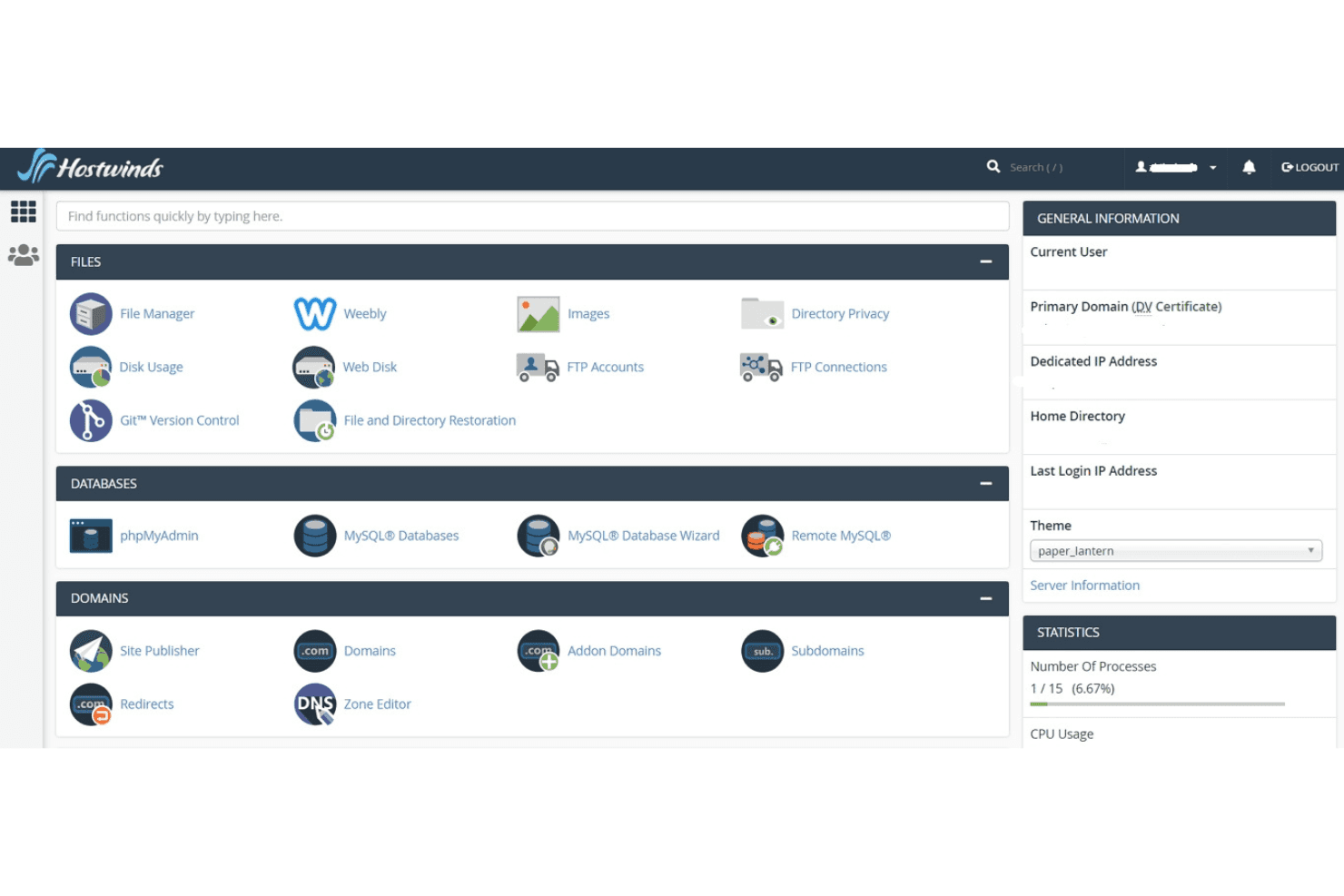Click the File and Directory Restoration icon
Viewport: 1344px width, 896px height.
[x=315, y=420]
